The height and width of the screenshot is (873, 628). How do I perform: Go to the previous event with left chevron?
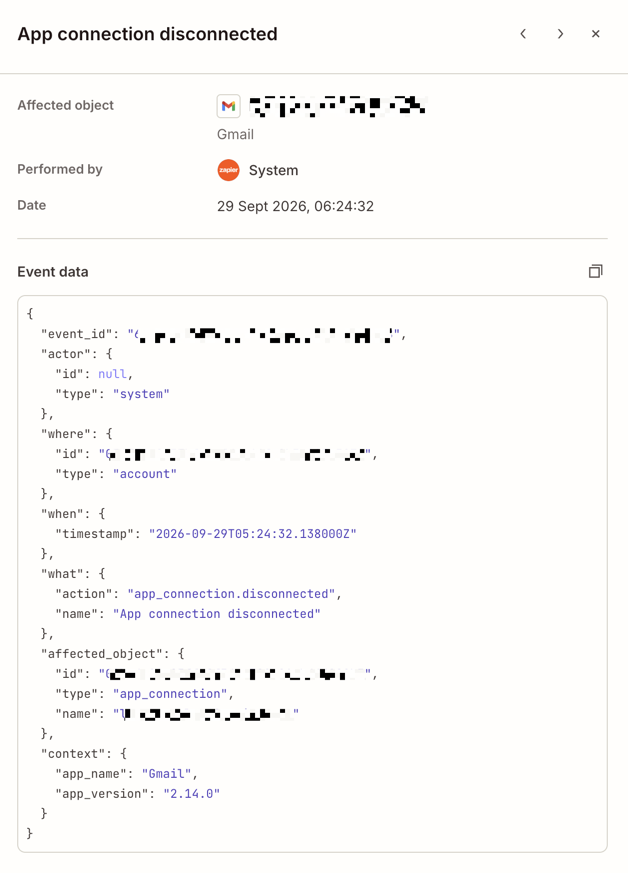[x=523, y=34]
